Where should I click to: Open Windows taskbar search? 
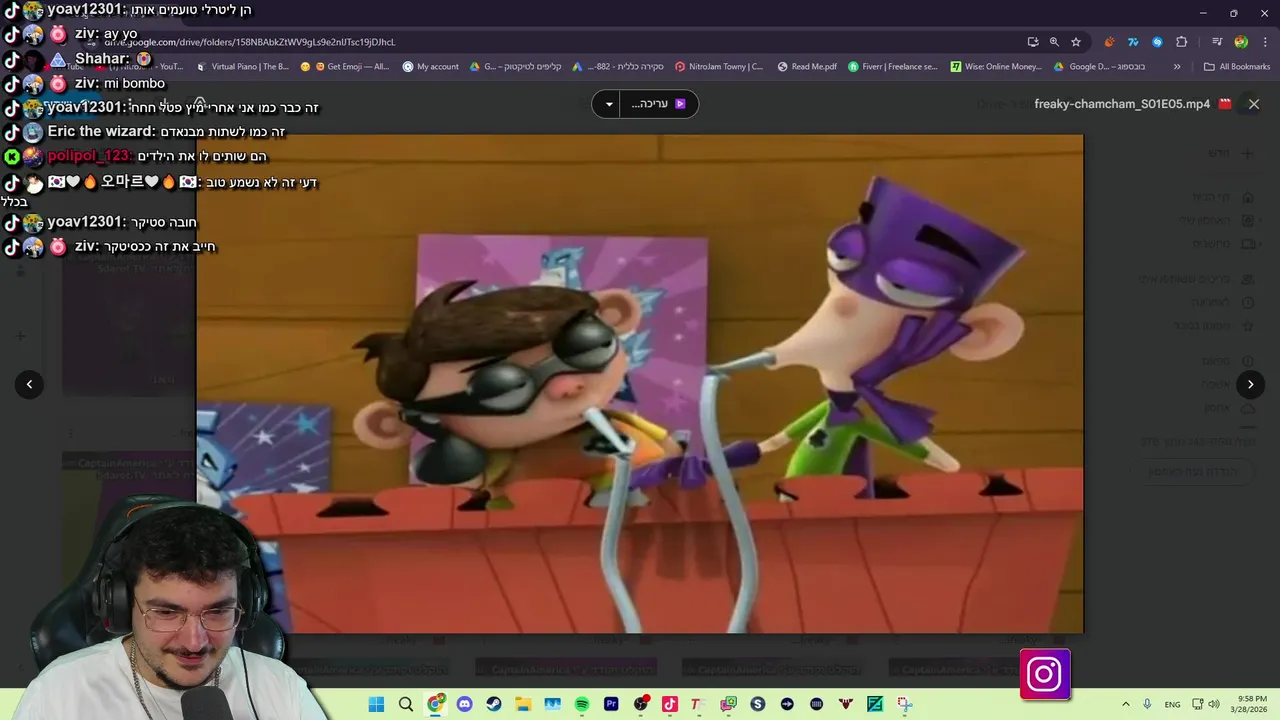[x=406, y=704]
